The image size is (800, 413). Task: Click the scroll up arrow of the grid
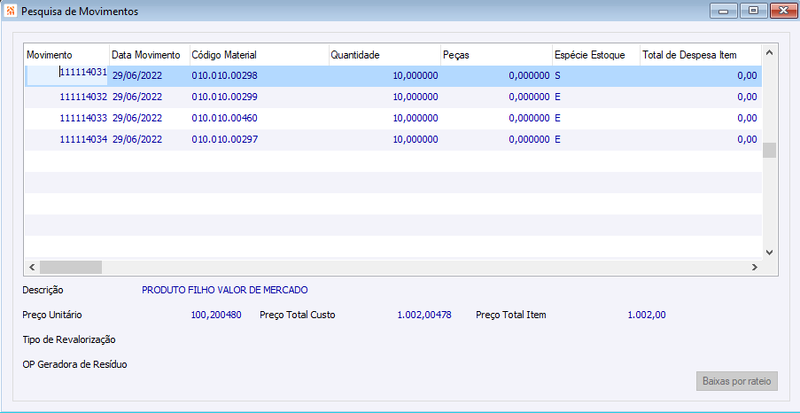click(x=770, y=53)
